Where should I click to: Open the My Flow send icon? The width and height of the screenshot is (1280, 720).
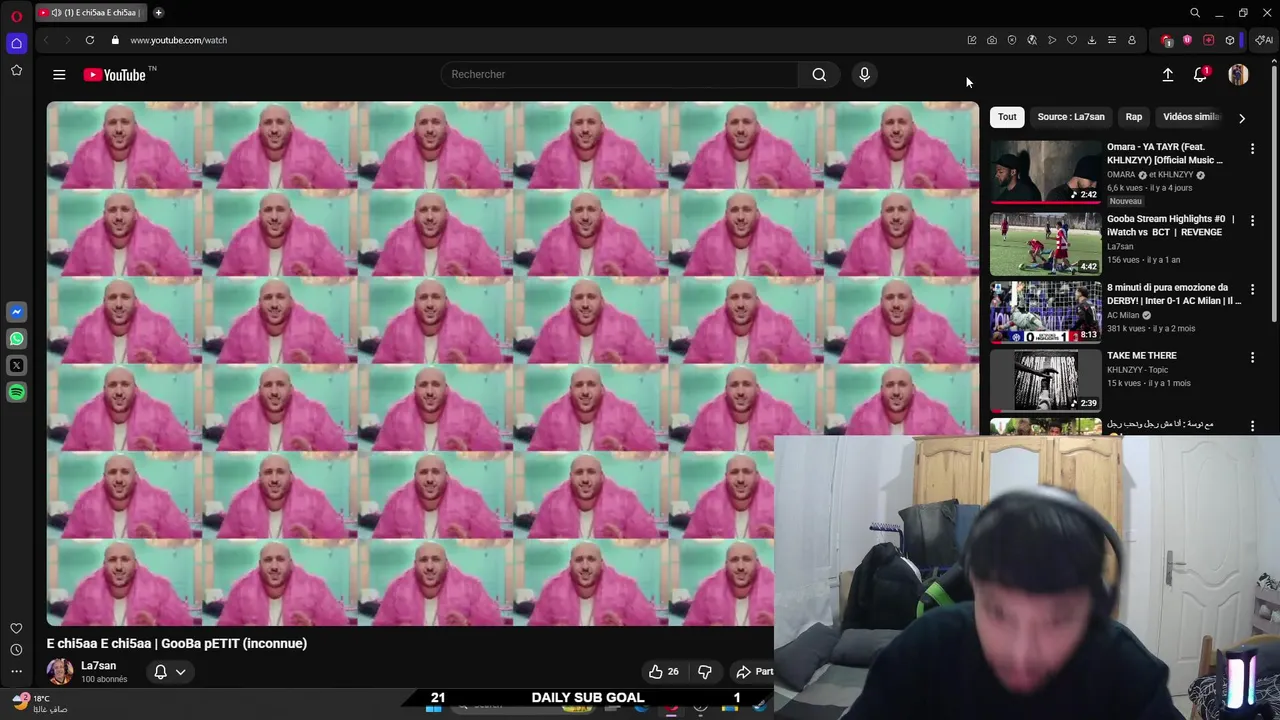[x=1051, y=40]
